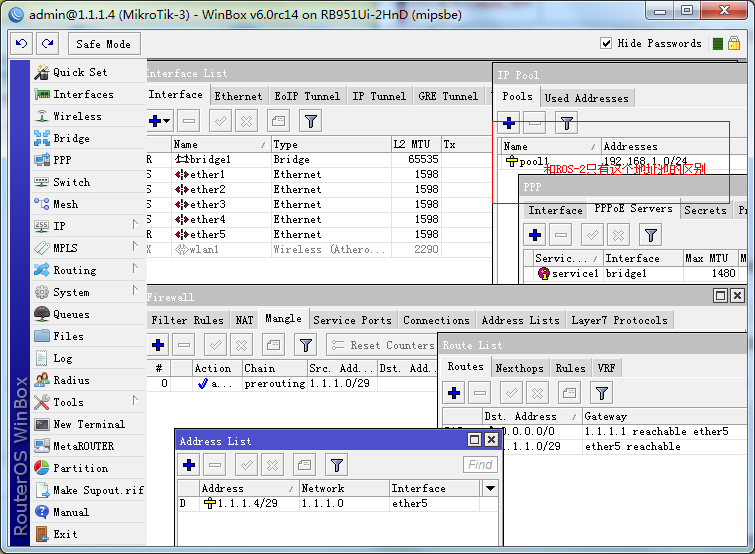
Task: Sort Route List by Gateway column
Action: [664, 416]
